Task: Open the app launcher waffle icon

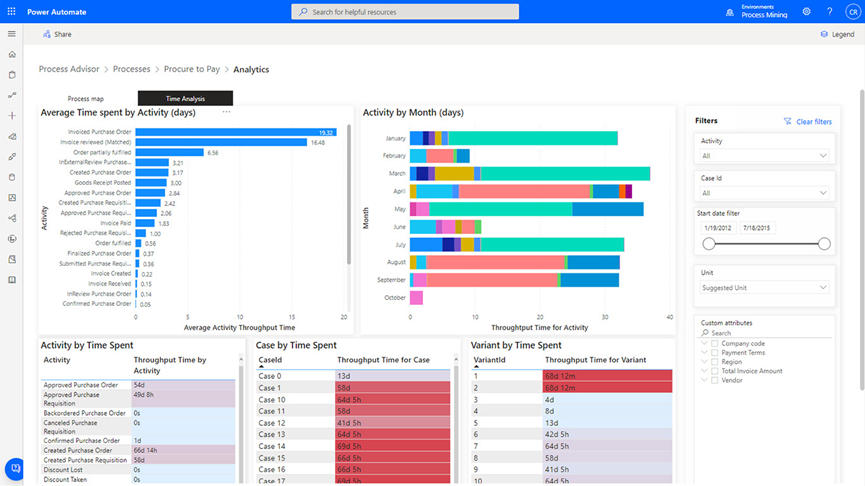Action: pyautogui.click(x=11, y=11)
